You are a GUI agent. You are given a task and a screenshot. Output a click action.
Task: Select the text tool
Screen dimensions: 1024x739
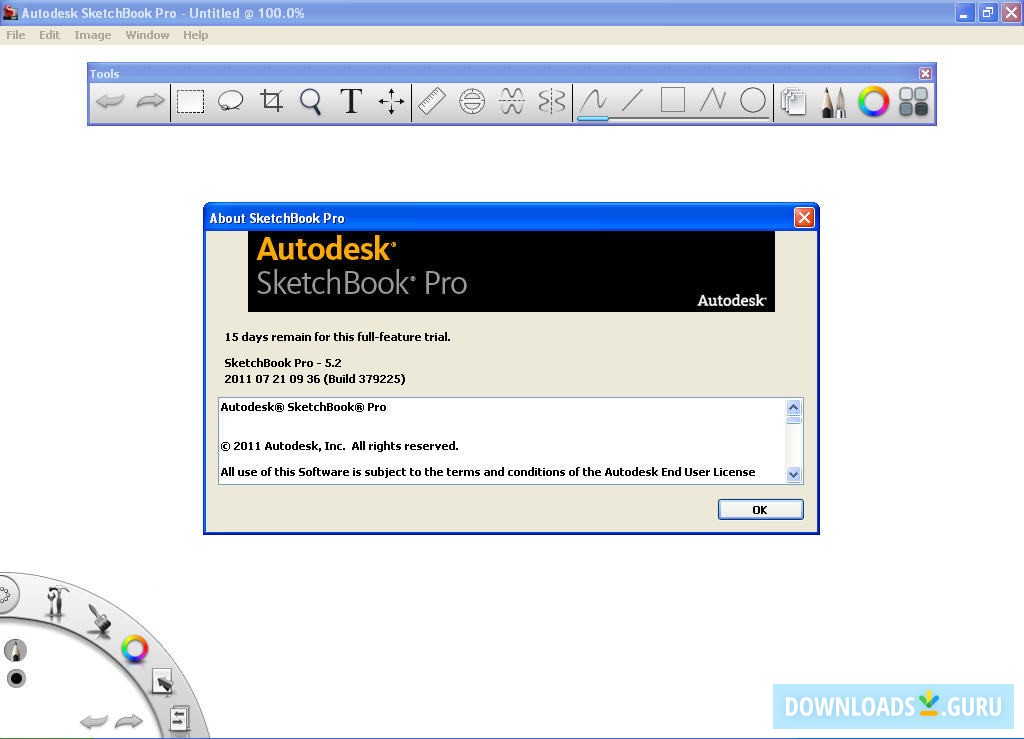coord(350,101)
